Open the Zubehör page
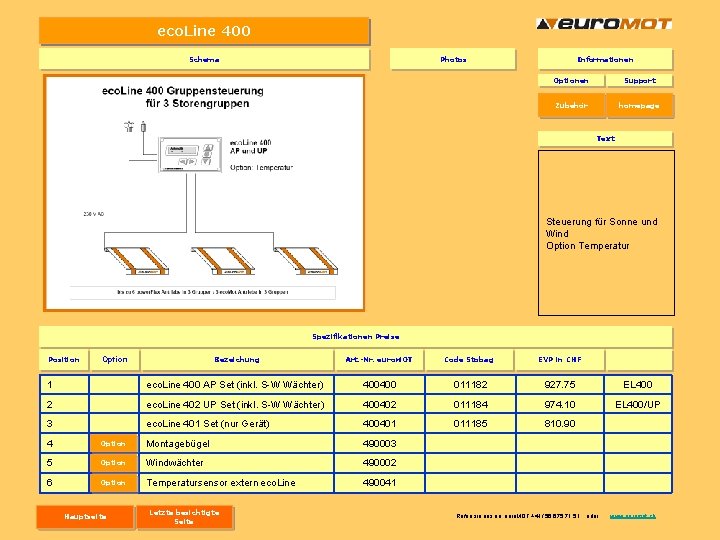The image size is (720, 540). coord(571,106)
